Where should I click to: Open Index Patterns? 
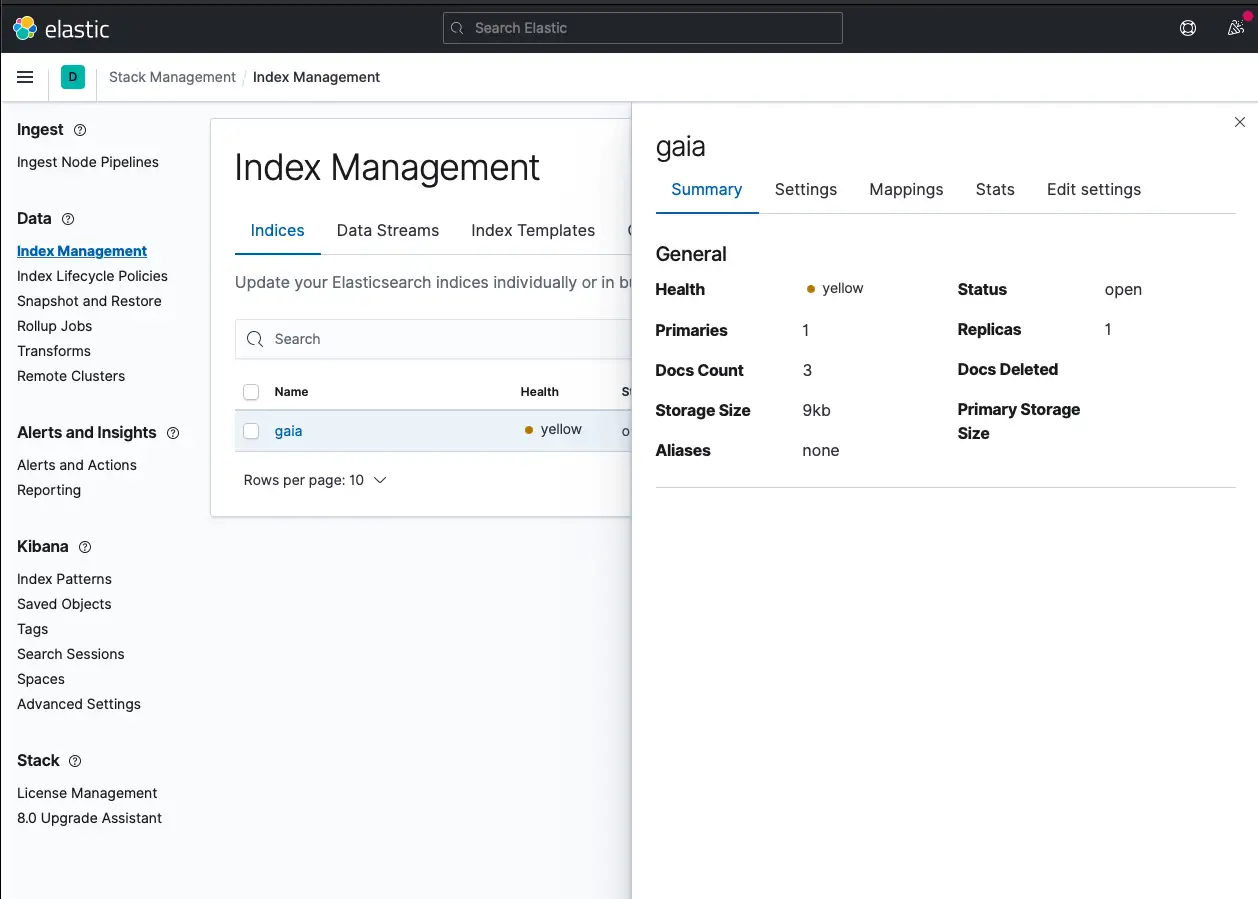64,579
